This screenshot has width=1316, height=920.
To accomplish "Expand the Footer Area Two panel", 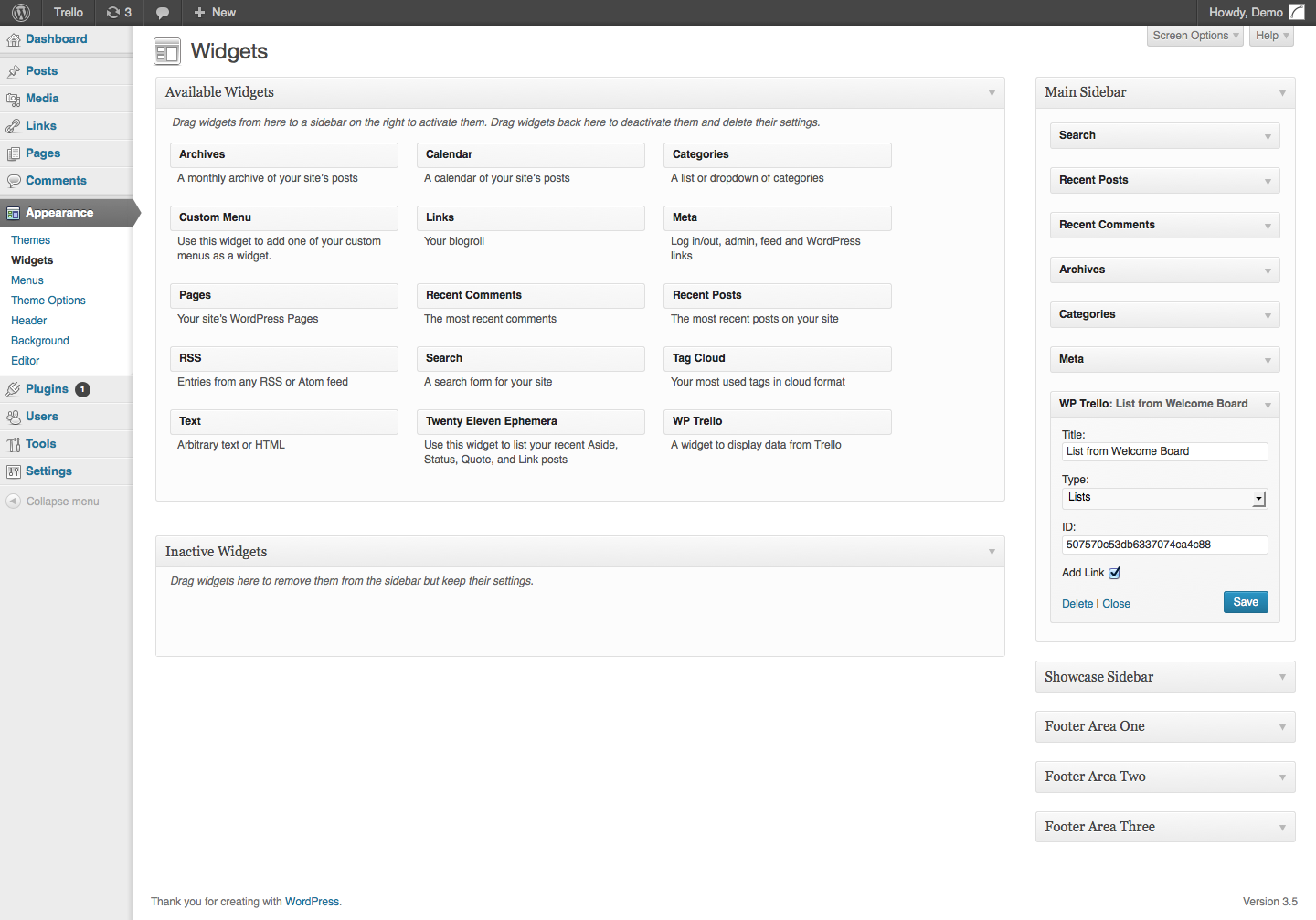I will click(1282, 777).
